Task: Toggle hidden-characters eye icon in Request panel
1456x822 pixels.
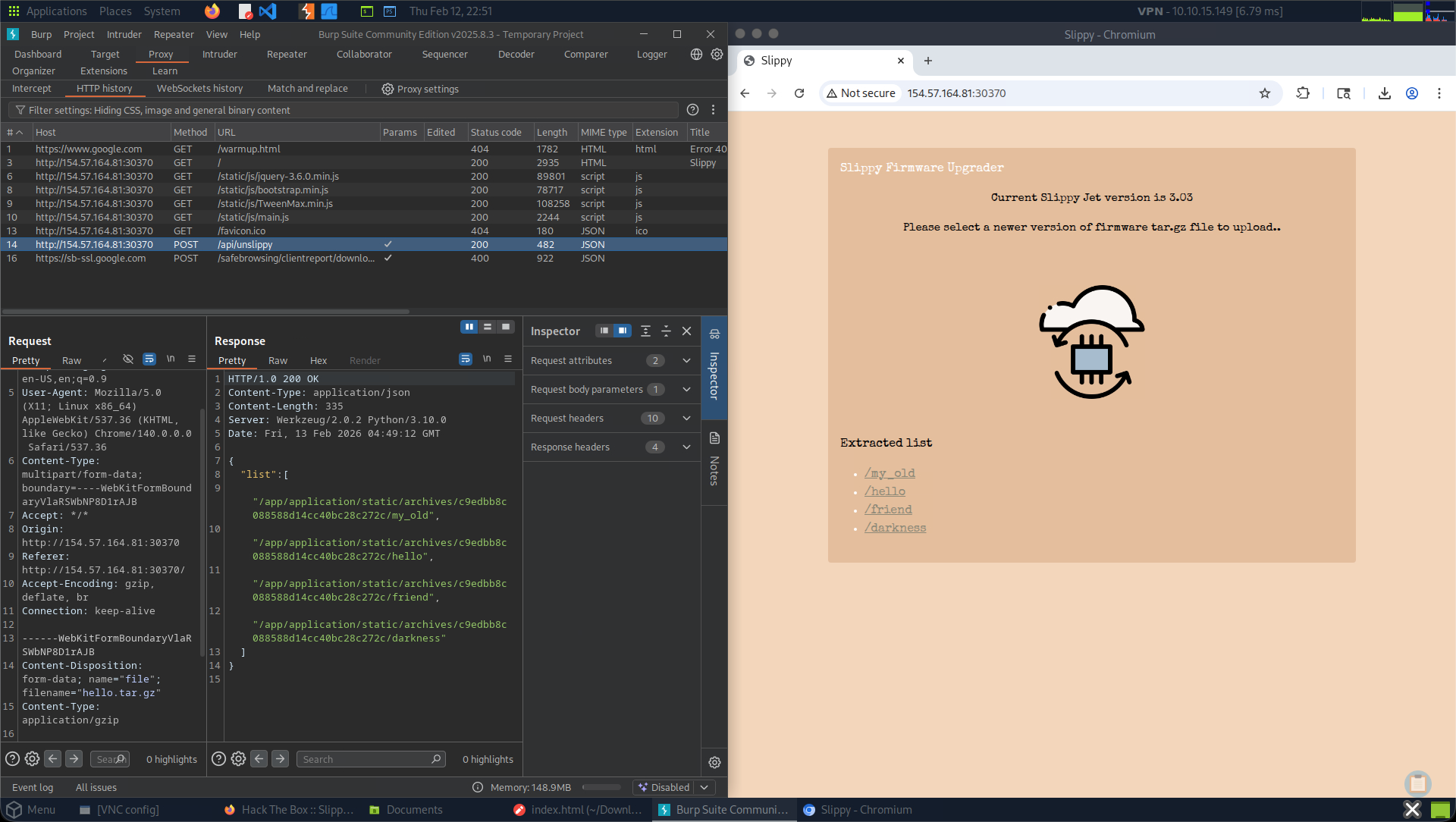Action: click(127, 359)
